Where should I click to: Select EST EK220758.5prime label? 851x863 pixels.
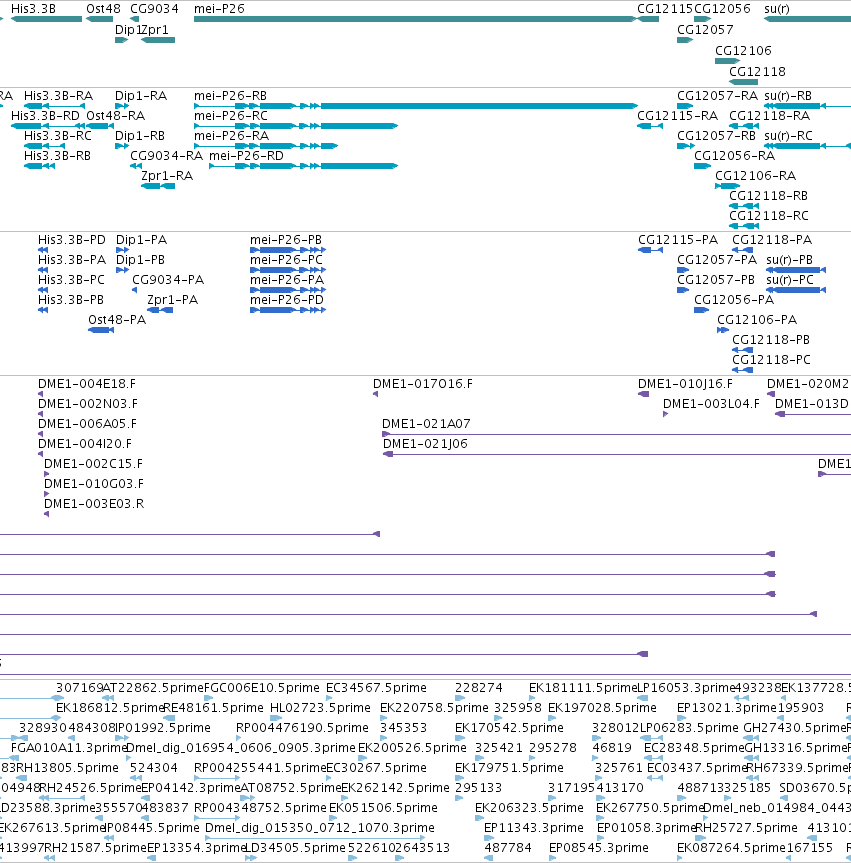pos(434,708)
